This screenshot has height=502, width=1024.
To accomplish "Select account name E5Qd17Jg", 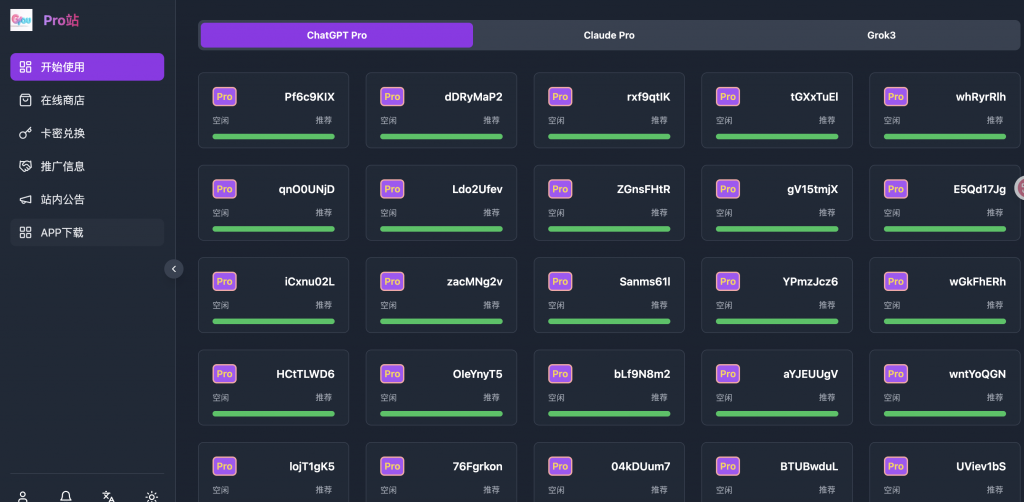I will 980,189.
